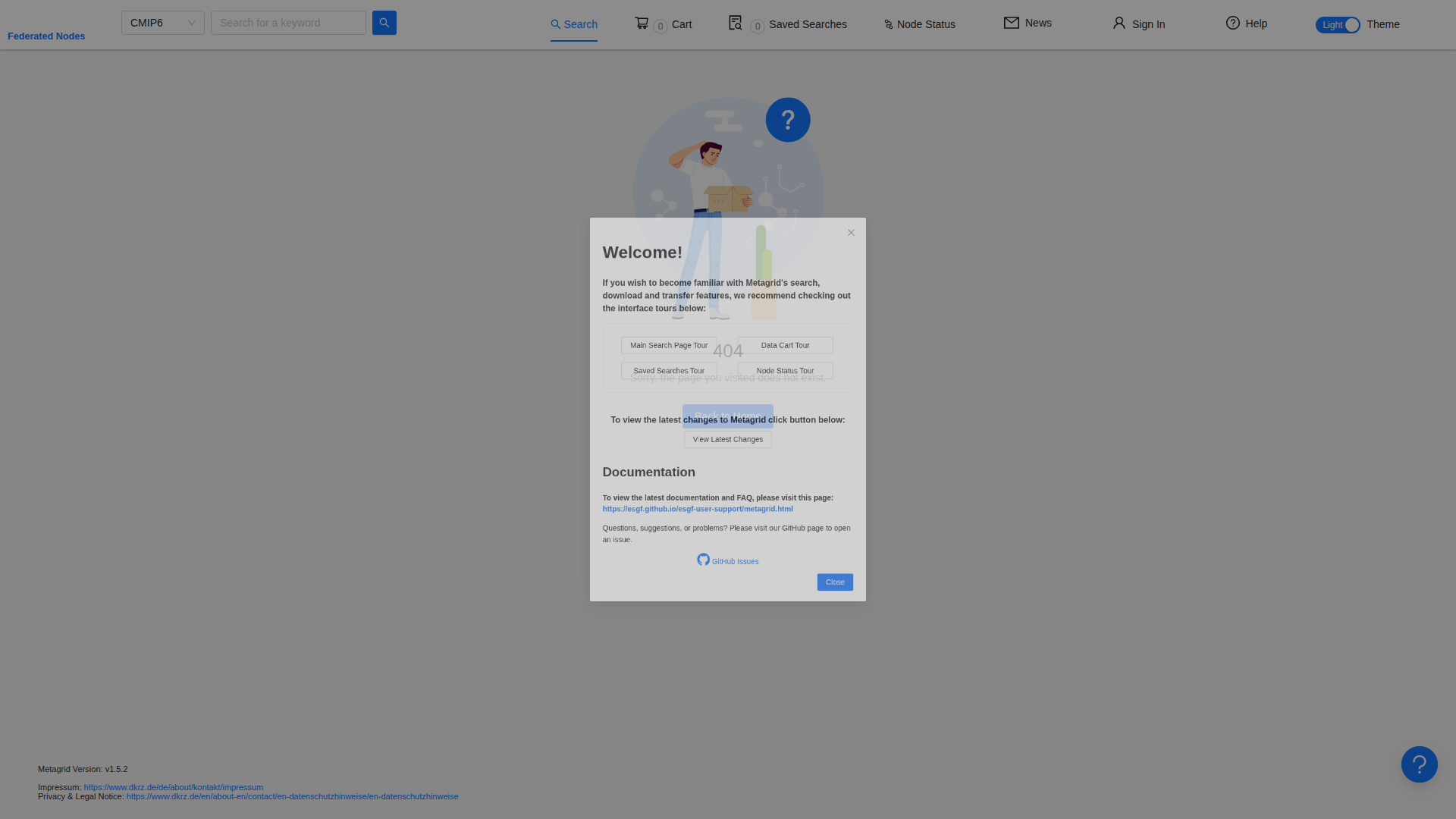Click the floating help question mark button
1456x819 pixels.
(x=1420, y=764)
